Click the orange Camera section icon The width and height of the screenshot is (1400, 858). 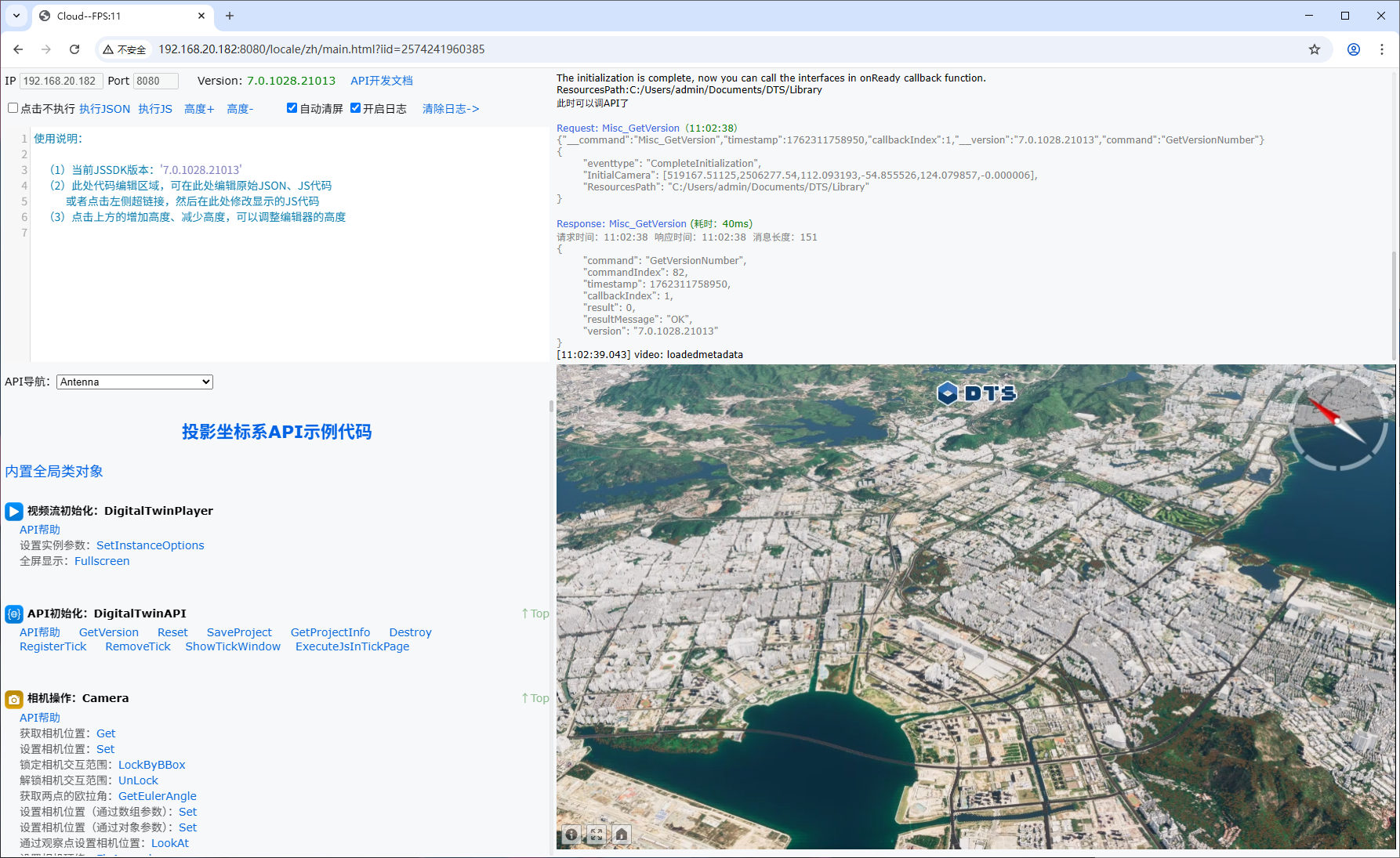13,699
